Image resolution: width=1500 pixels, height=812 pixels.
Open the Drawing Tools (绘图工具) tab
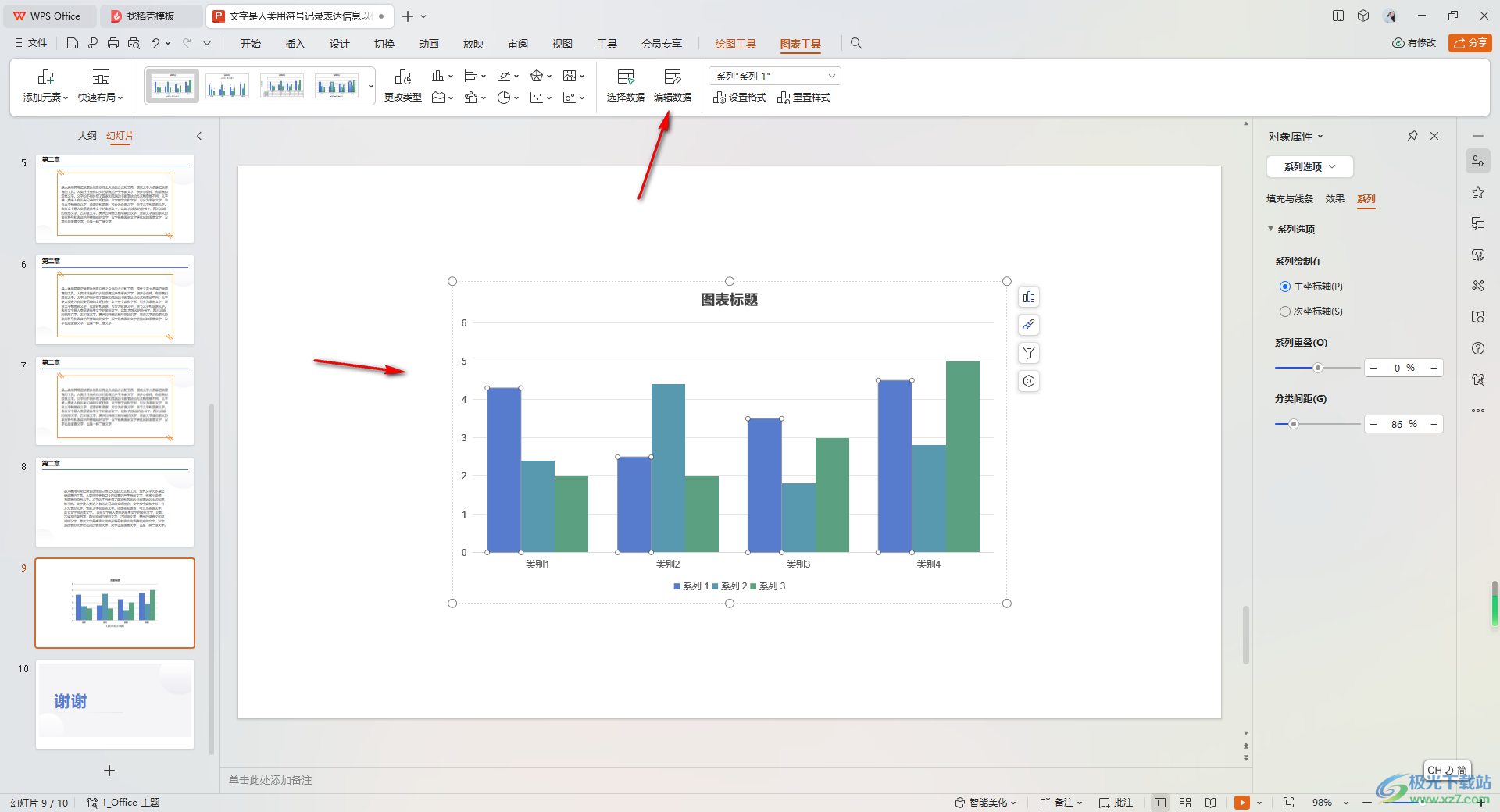click(x=735, y=44)
